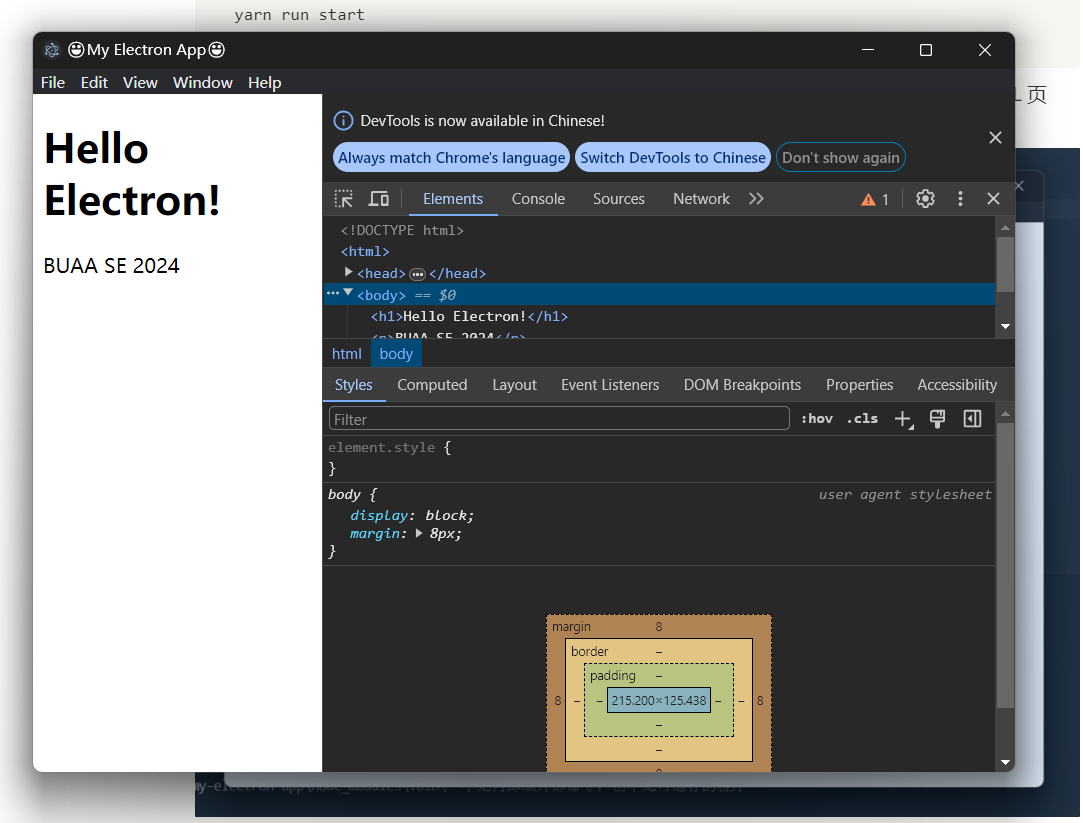
Task: Click the Styles pane scrollbar thumb
Action: 1006,566
